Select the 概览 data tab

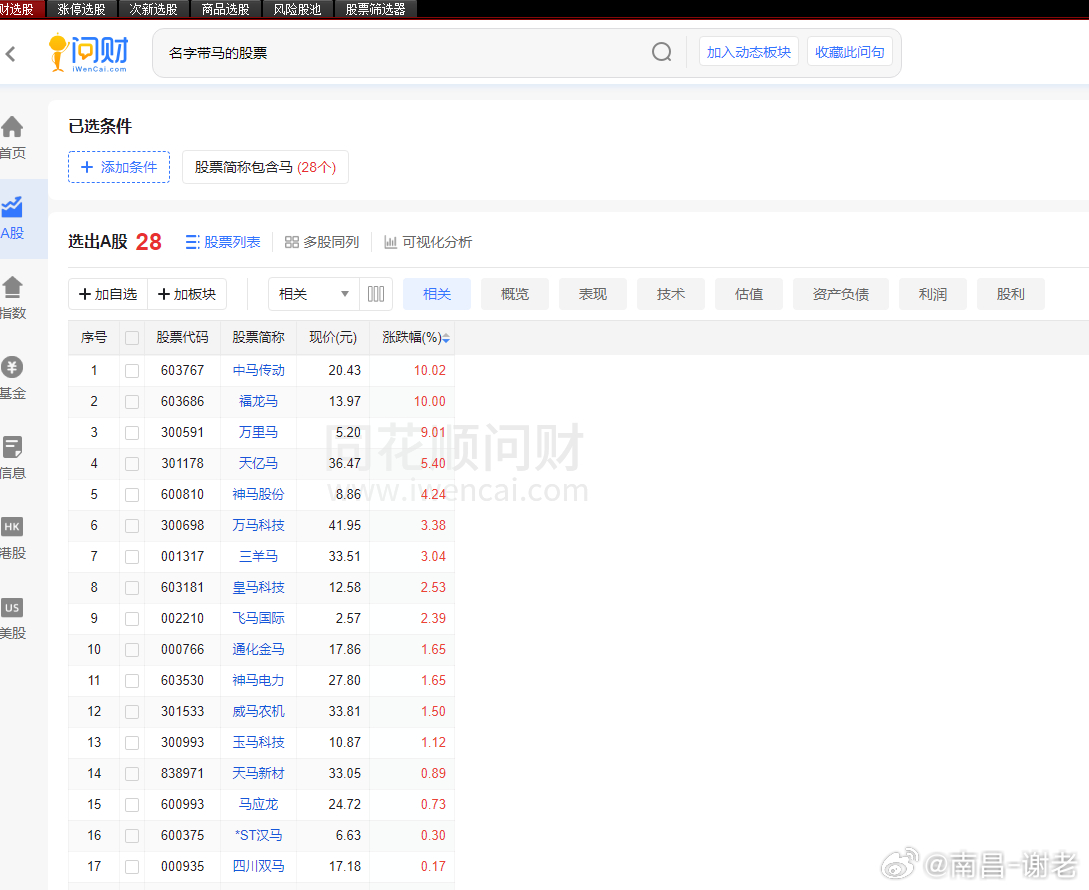[x=515, y=294]
